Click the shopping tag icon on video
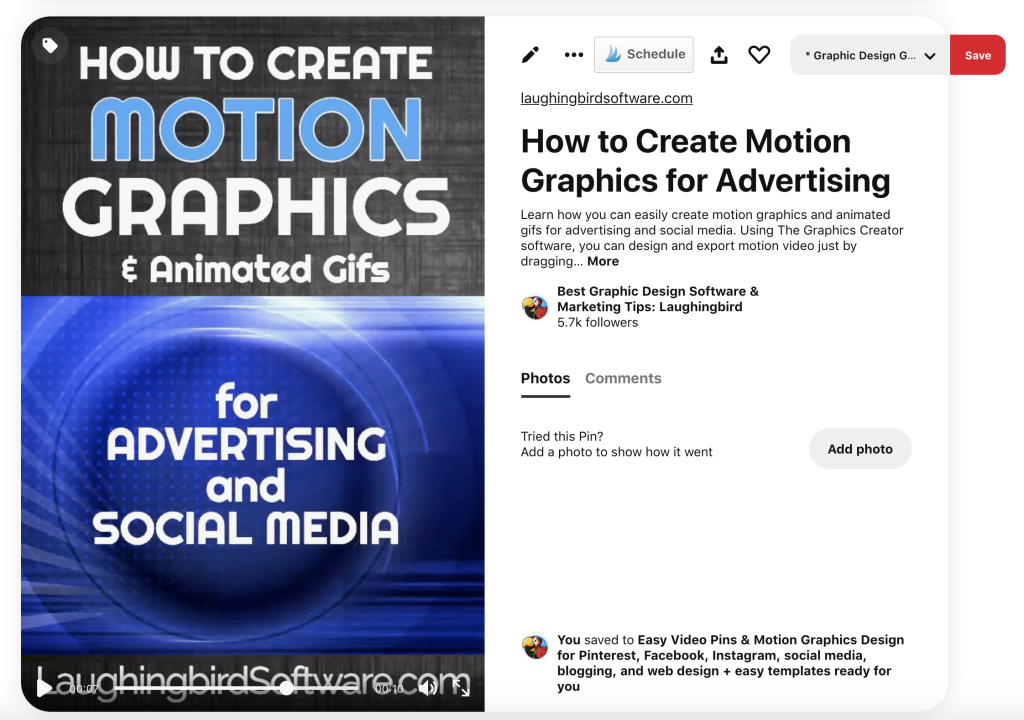 pos(50,46)
